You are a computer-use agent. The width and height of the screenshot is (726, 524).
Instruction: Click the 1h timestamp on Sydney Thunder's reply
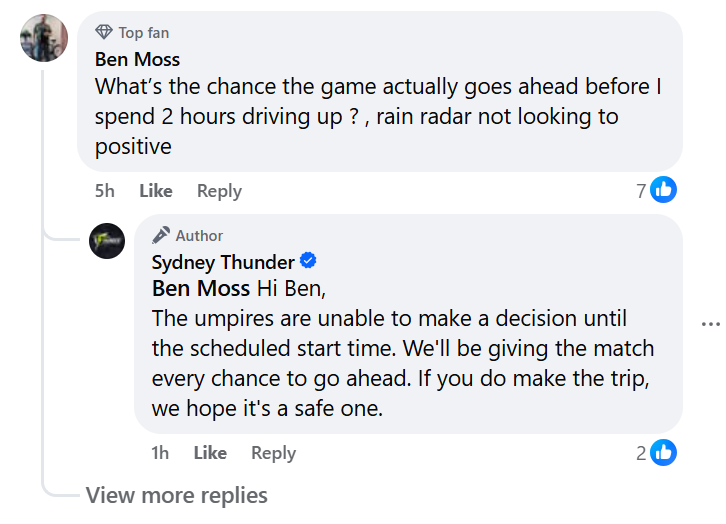pyautogui.click(x=160, y=453)
